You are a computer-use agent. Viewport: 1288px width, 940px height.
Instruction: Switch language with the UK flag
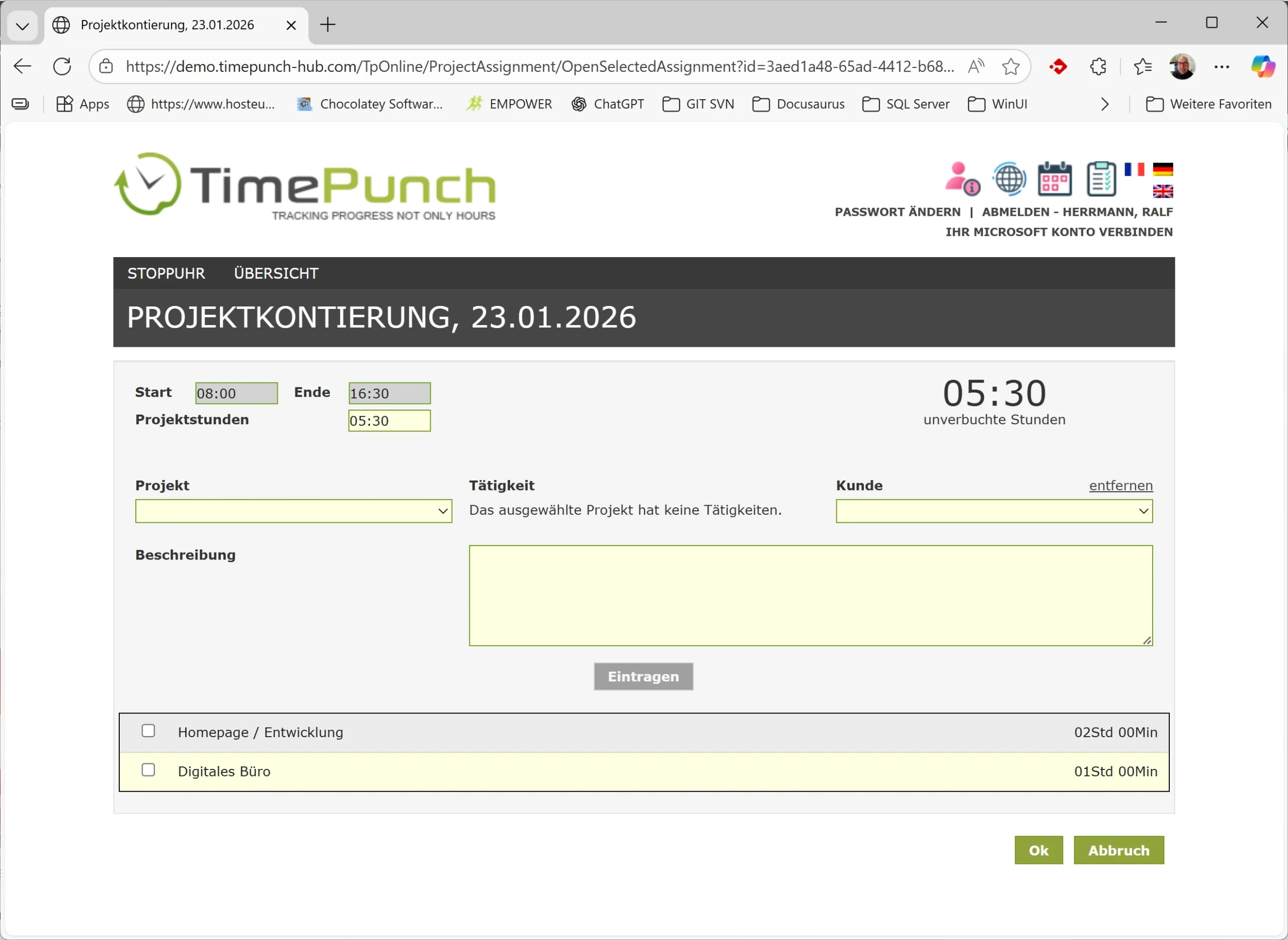[x=1163, y=192]
